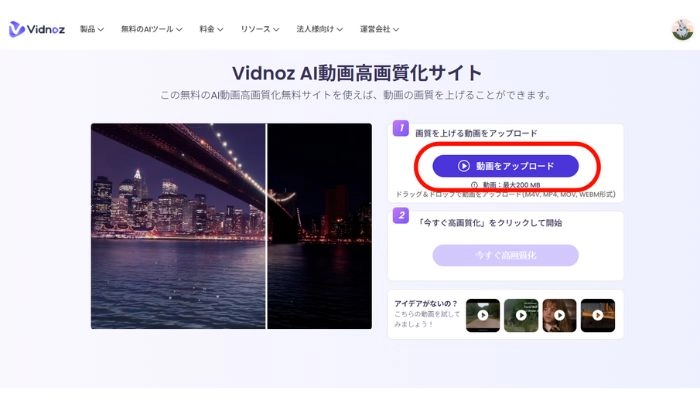
Task: Open the 料金 menu
Action: (x=211, y=29)
